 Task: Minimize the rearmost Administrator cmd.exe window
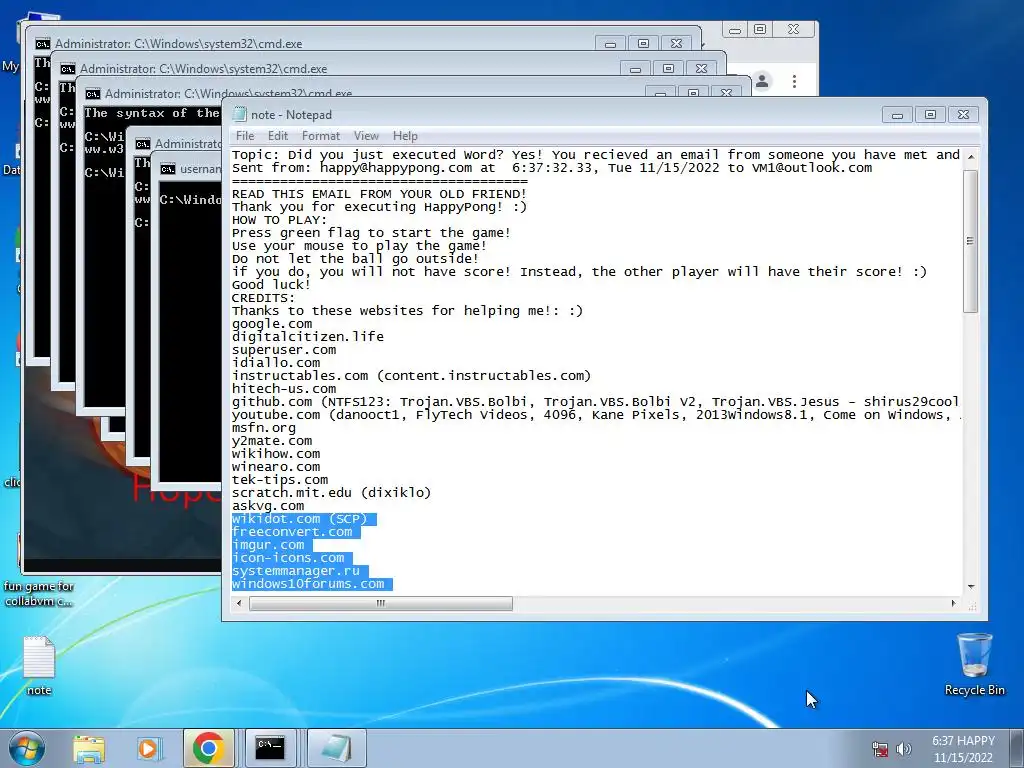pos(611,44)
